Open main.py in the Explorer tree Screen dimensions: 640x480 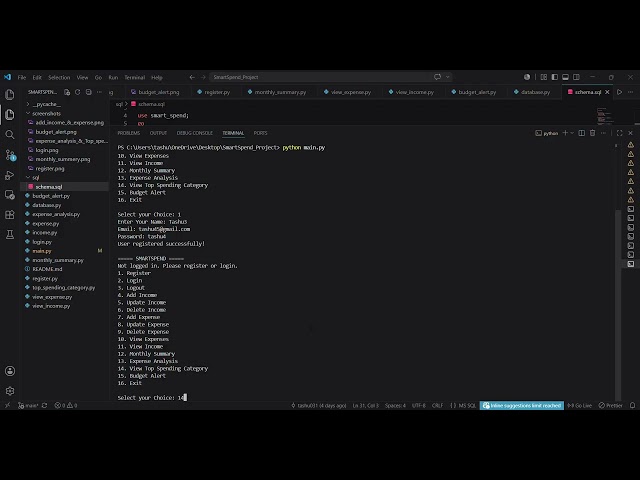tap(42, 251)
